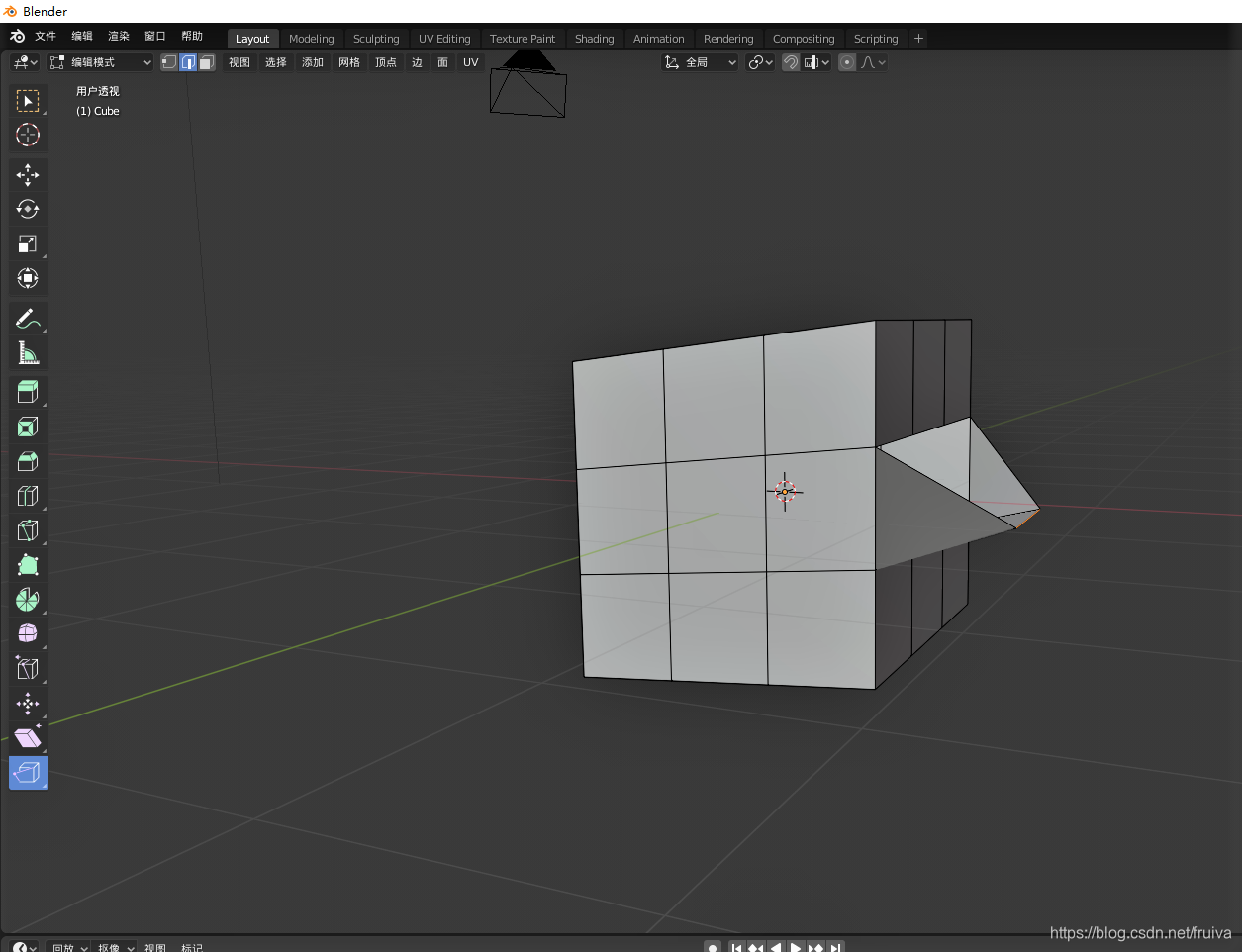Image resolution: width=1242 pixels, height=952 pixels.
Task: Add a new workspace with the plus button
Action: coord(918,39)
